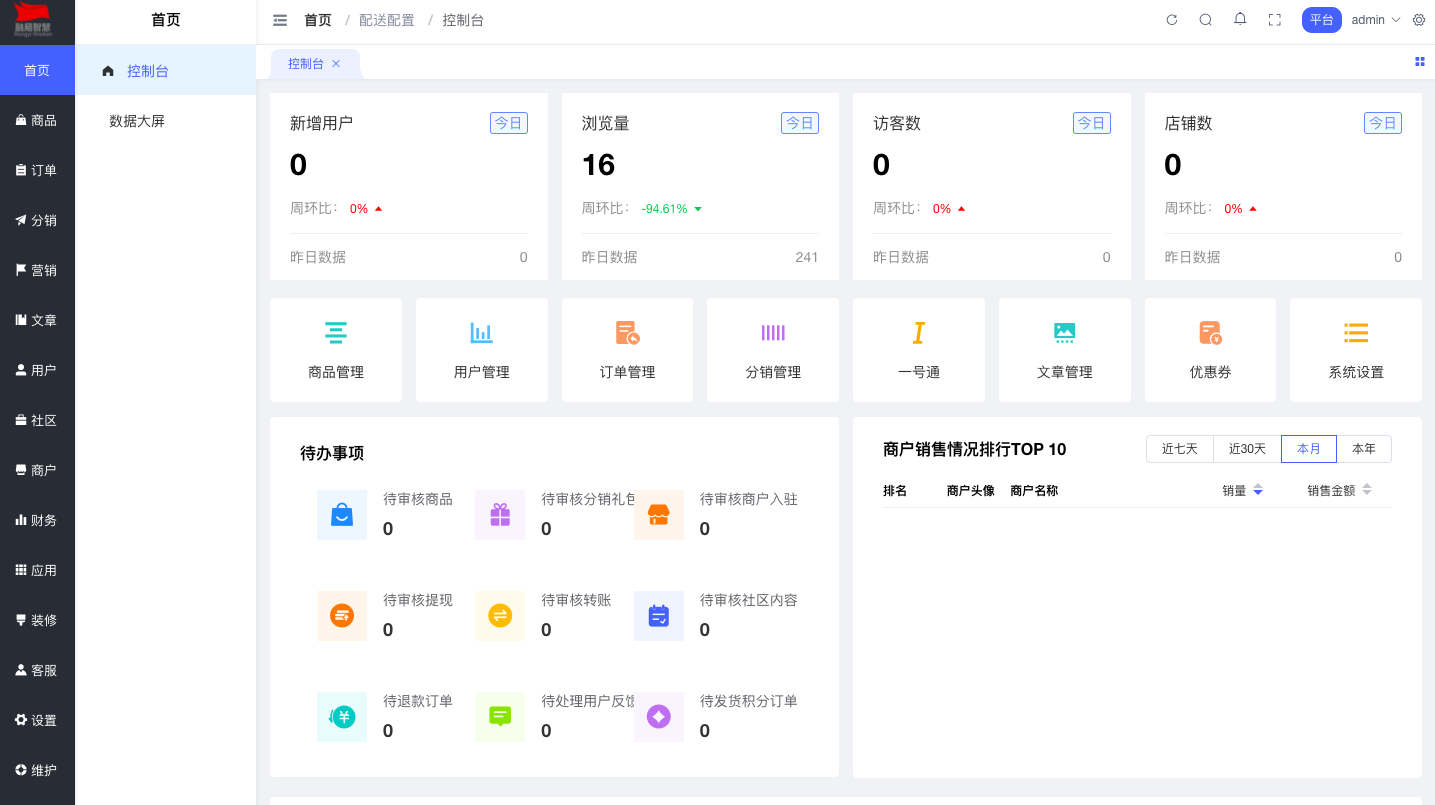Open 优惠券 shortcut card

[1210, 350]
